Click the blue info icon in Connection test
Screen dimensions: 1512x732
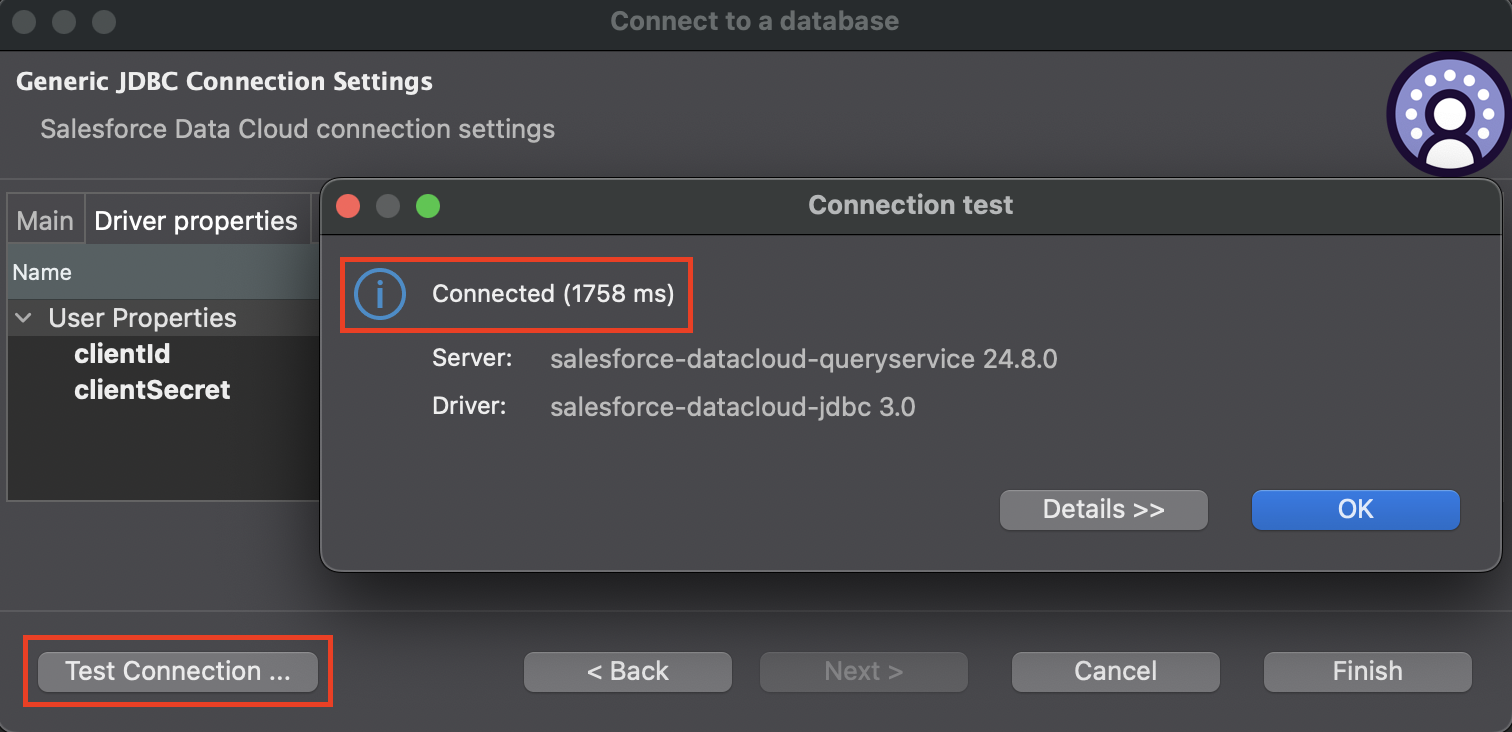coord(380,294)
